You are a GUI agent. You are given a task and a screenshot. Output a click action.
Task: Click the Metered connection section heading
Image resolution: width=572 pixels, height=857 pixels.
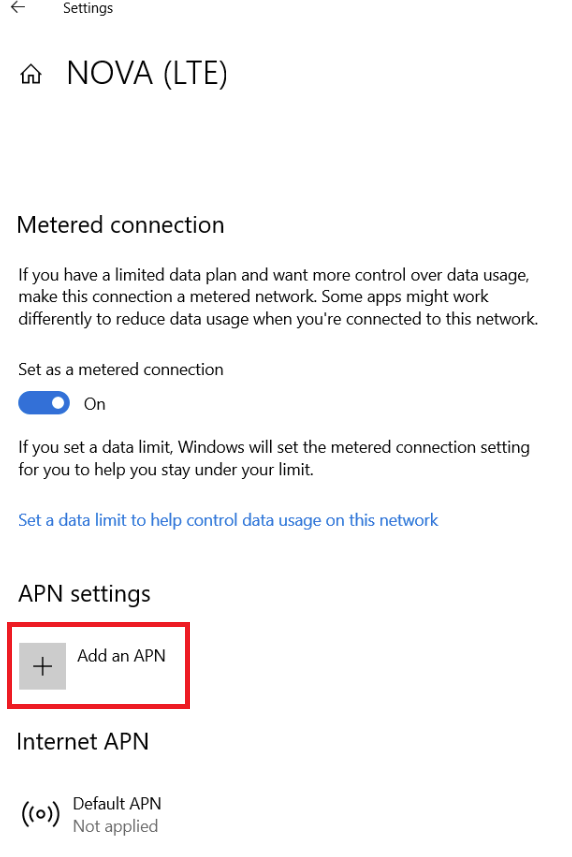(x=121, y=225)
